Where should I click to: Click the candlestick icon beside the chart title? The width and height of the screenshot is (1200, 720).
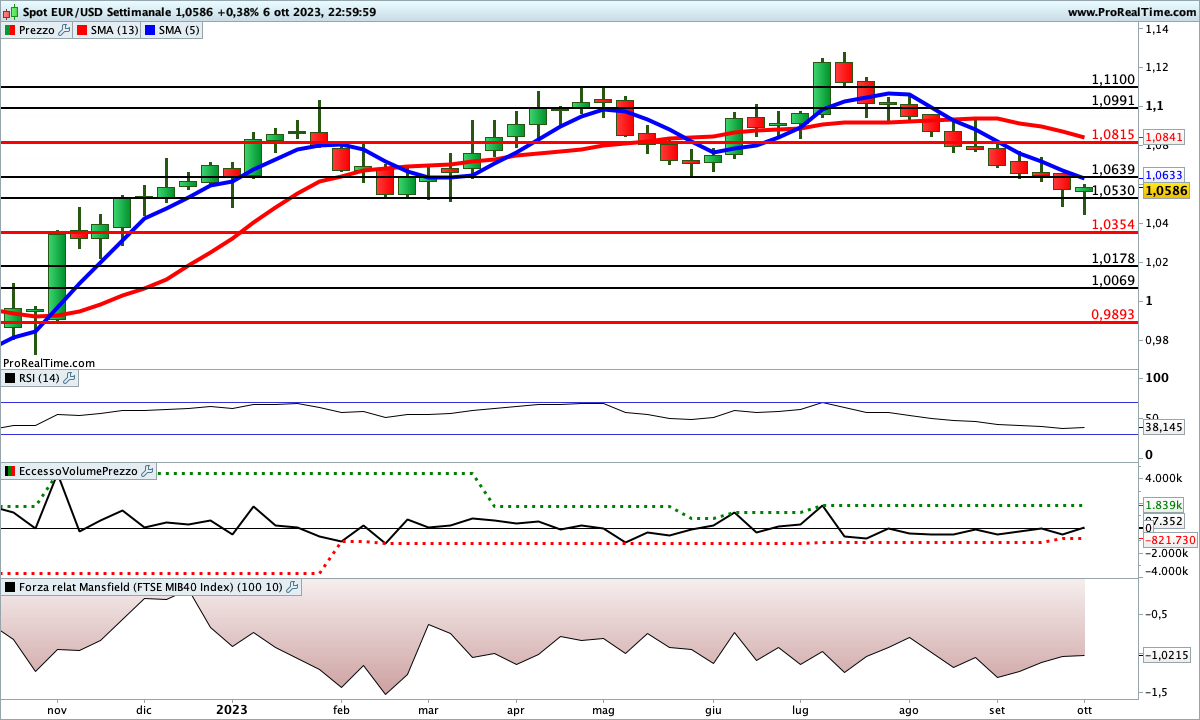10,12
